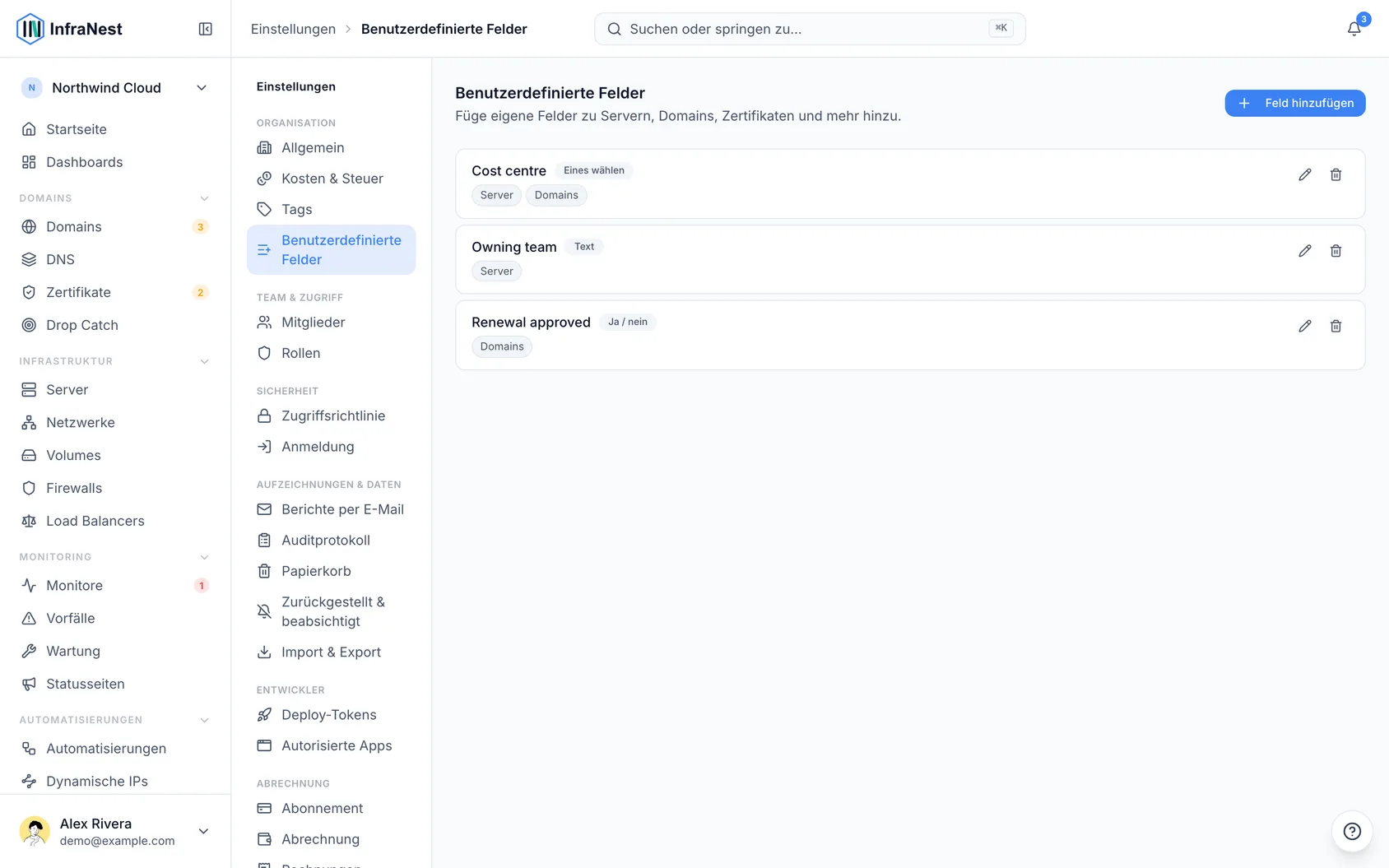
Task: Click the InfraNest logo
Action: click(x=69, y=29)
